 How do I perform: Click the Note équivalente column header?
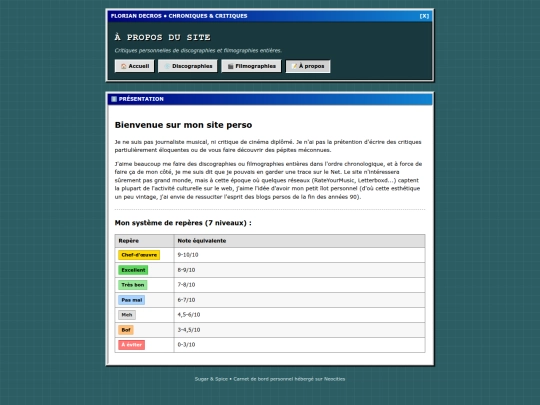pos(300,241)
